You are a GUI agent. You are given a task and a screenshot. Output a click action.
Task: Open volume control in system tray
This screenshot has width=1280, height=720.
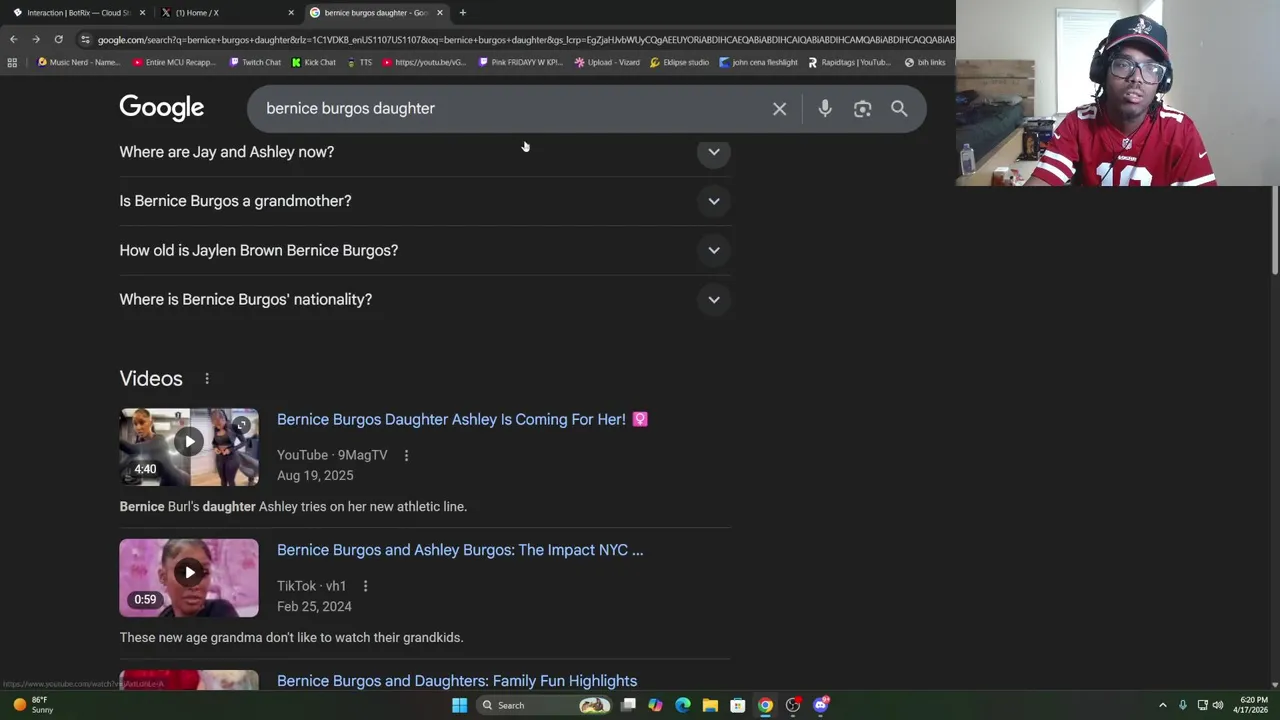[1217, 705]
